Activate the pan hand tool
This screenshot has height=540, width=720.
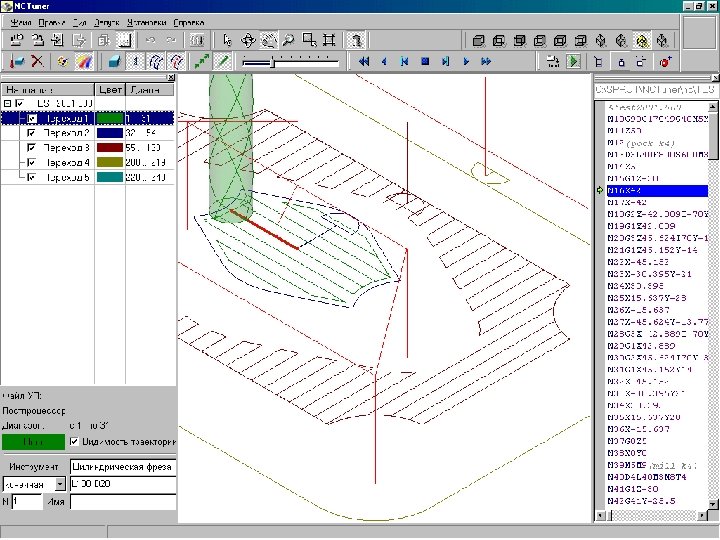coord(268,40)
